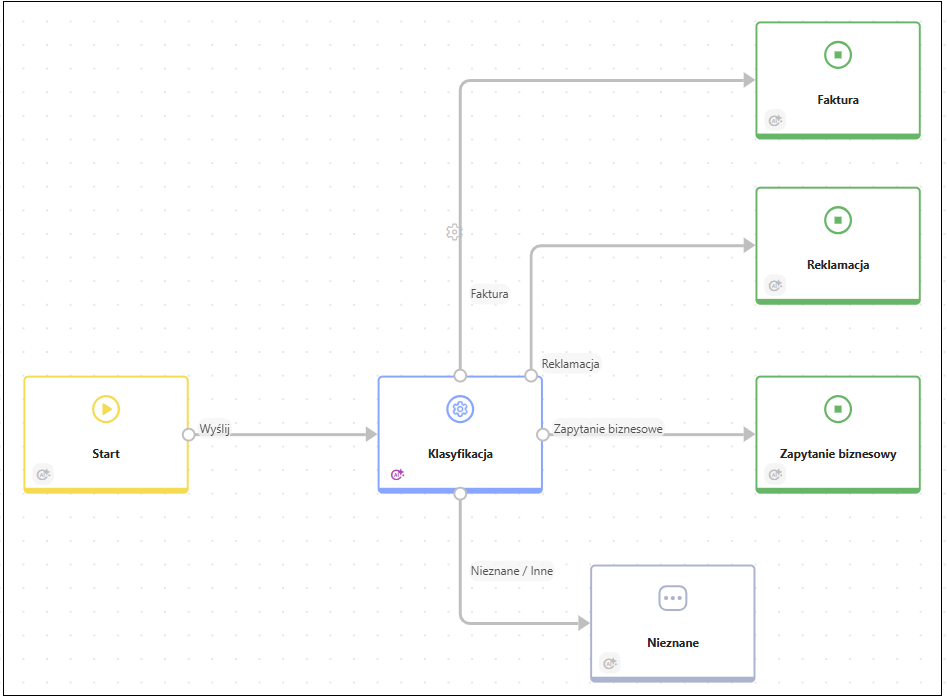The width and height of the screenshot is (947, 699).
Task: Select the Reklamacja end node title
Action: pos(837,265)
